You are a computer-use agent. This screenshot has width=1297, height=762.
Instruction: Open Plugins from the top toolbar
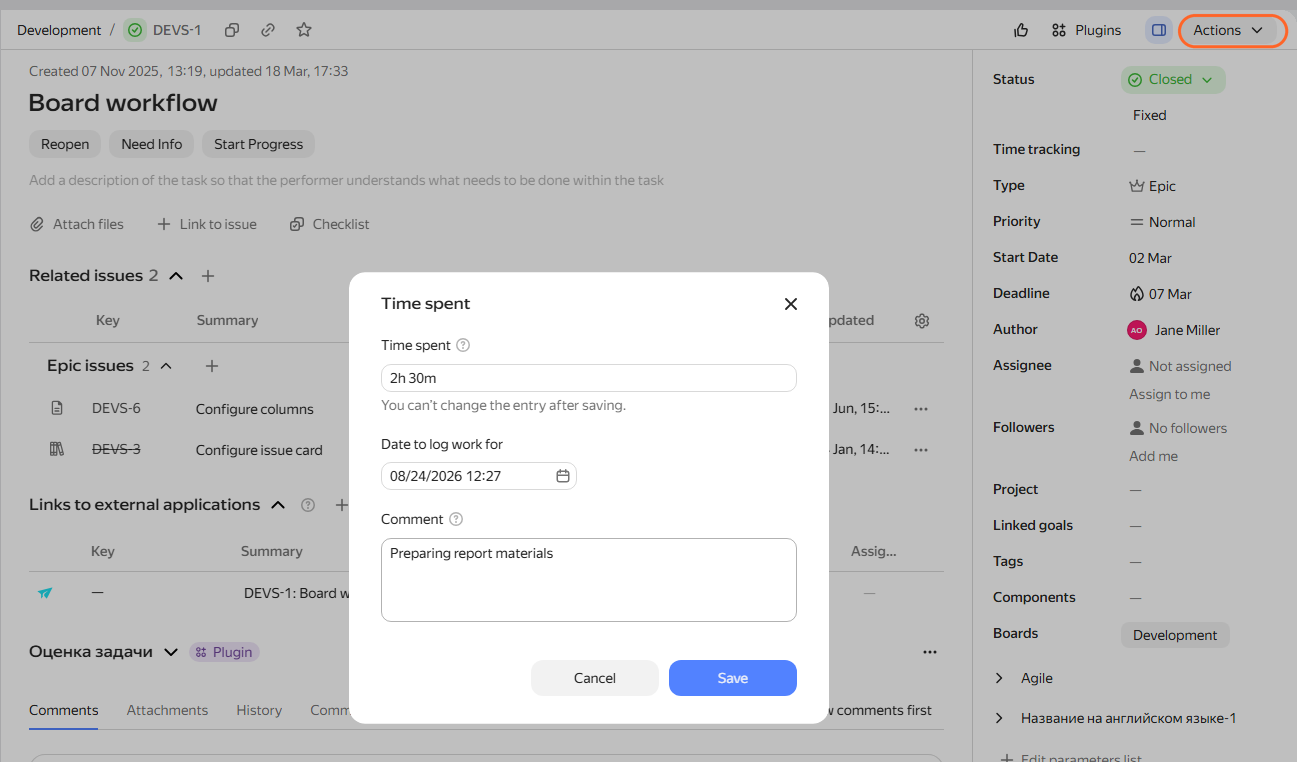pyautogui.click(x=1086, y=30)
